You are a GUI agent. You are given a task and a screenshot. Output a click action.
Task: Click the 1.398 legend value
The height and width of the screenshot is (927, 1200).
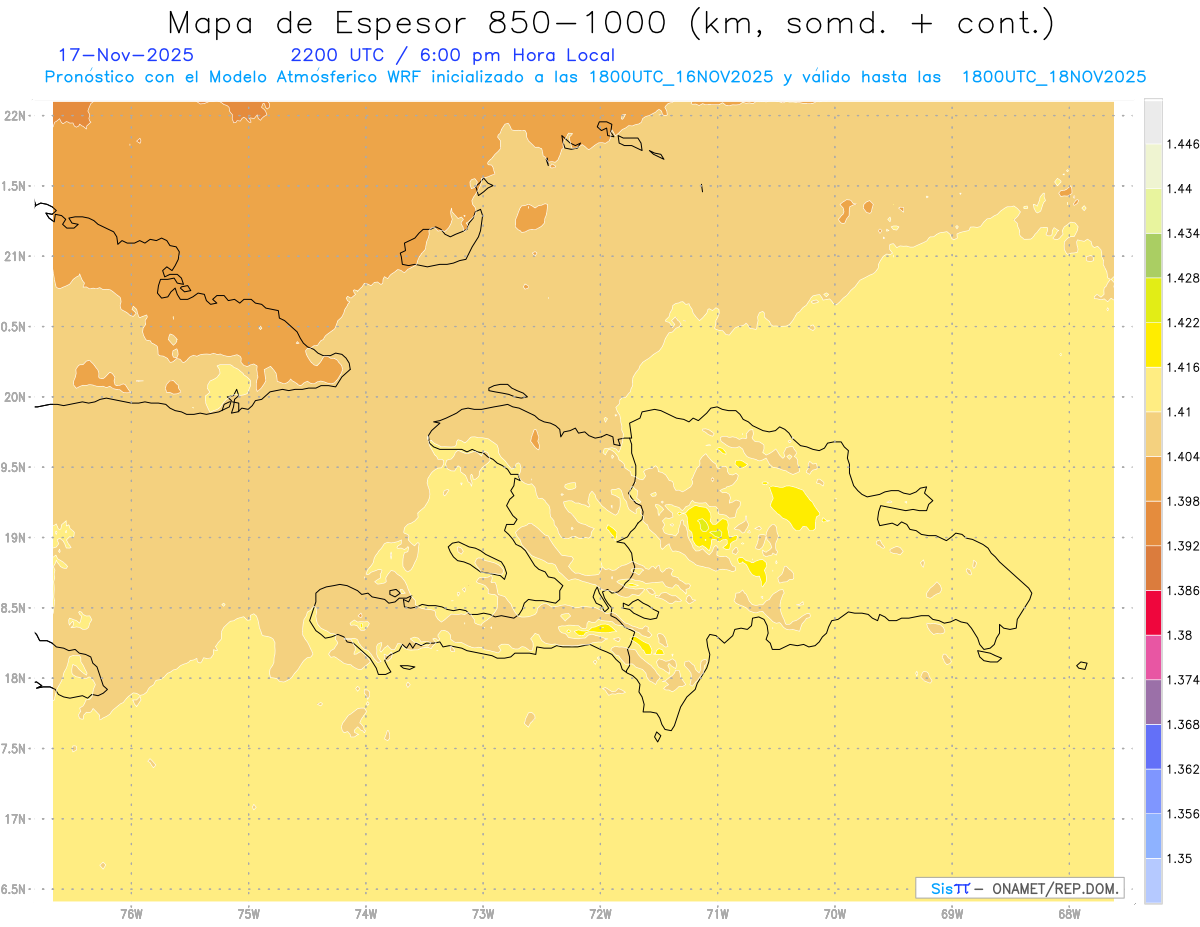tap(1182, 501)
